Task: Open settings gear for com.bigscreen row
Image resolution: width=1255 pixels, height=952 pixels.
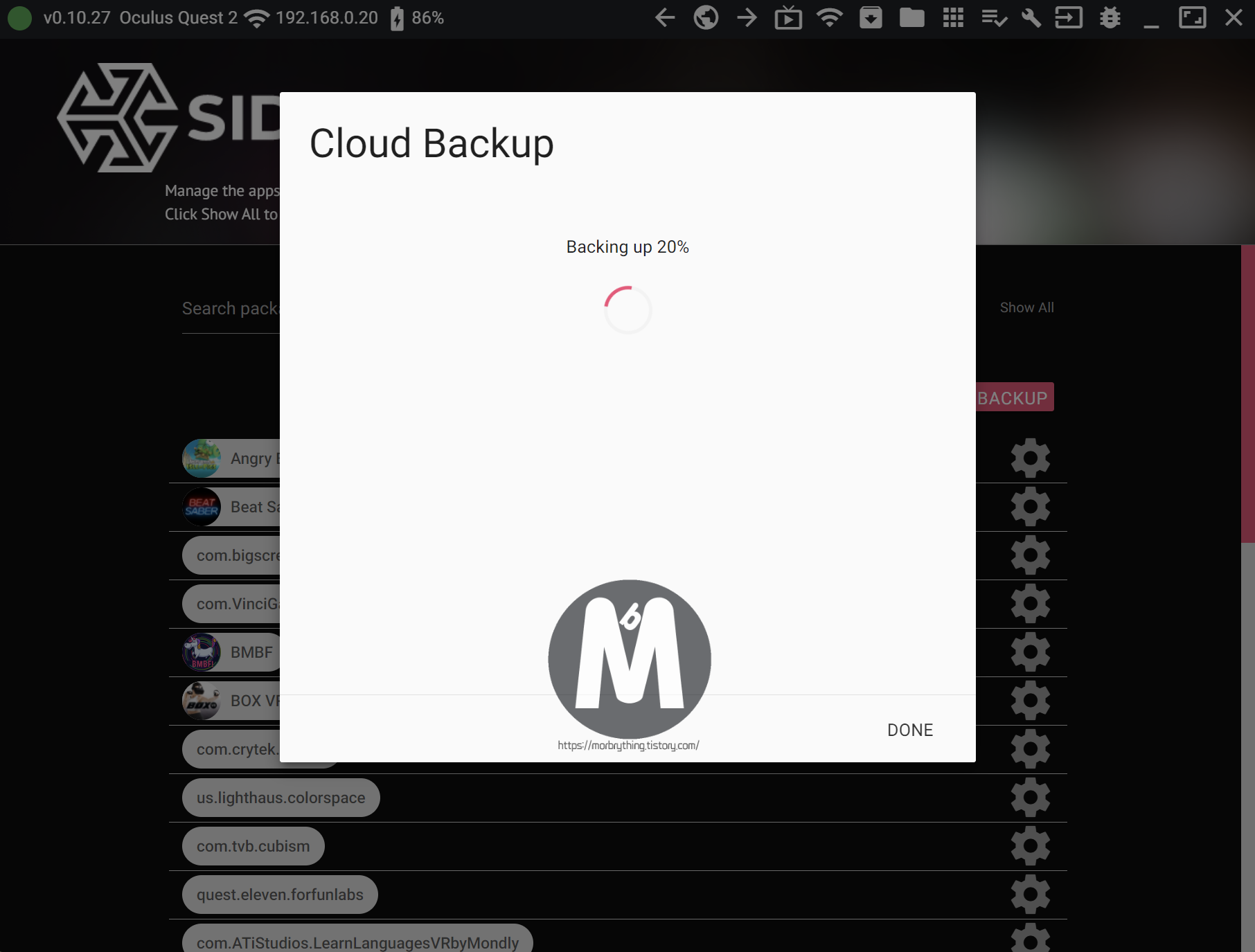Action: 1031,555
